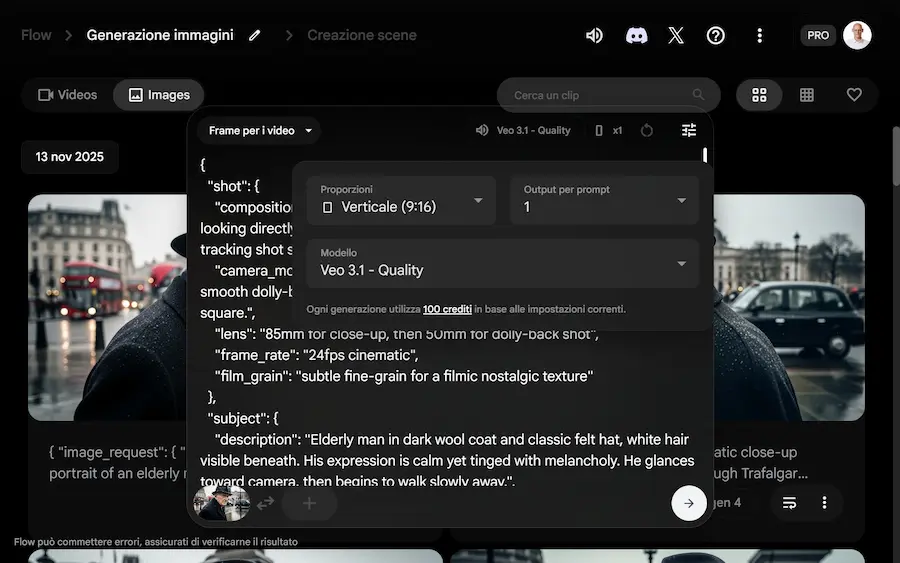900x563 pixels.
Task: Switch to large grid view
Action: coord(760,95)
